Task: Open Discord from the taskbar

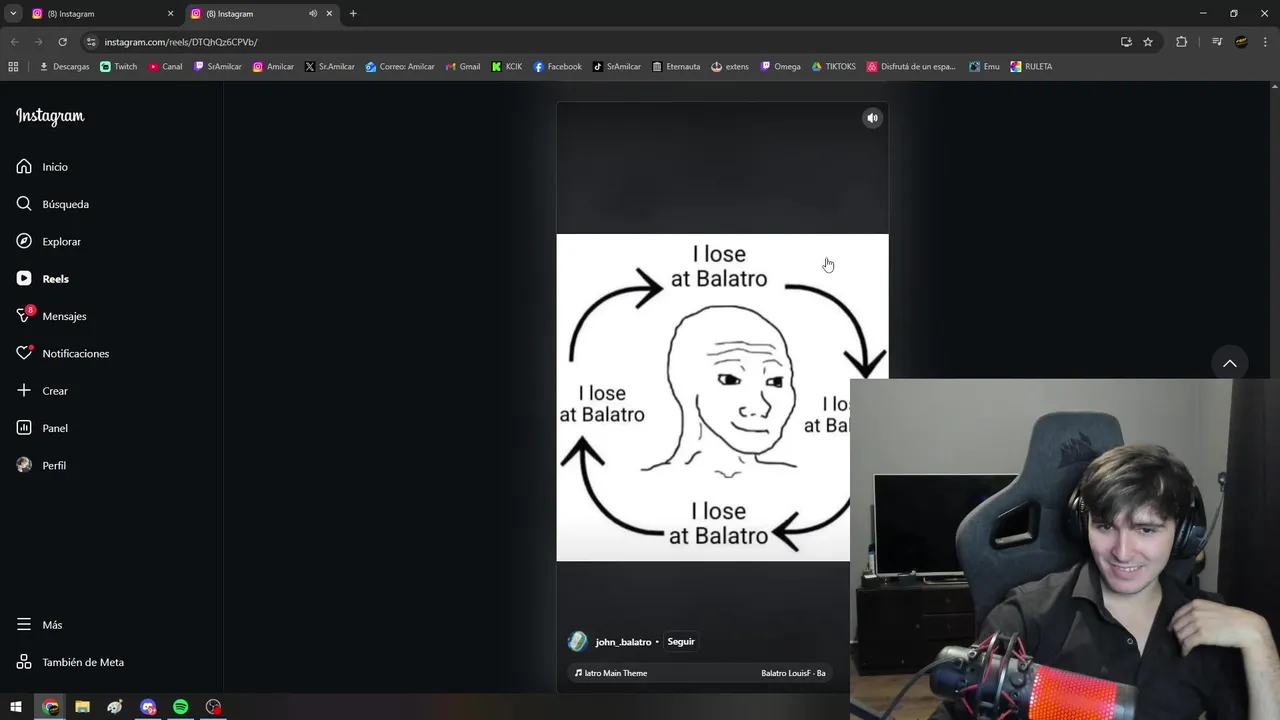Action: click(x=148, y=707)
